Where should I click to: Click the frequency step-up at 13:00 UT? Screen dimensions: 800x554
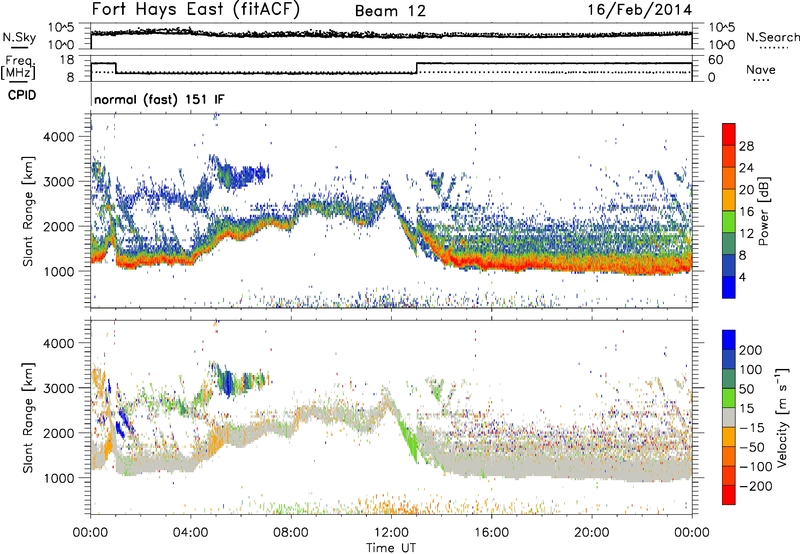pos(417,68)
